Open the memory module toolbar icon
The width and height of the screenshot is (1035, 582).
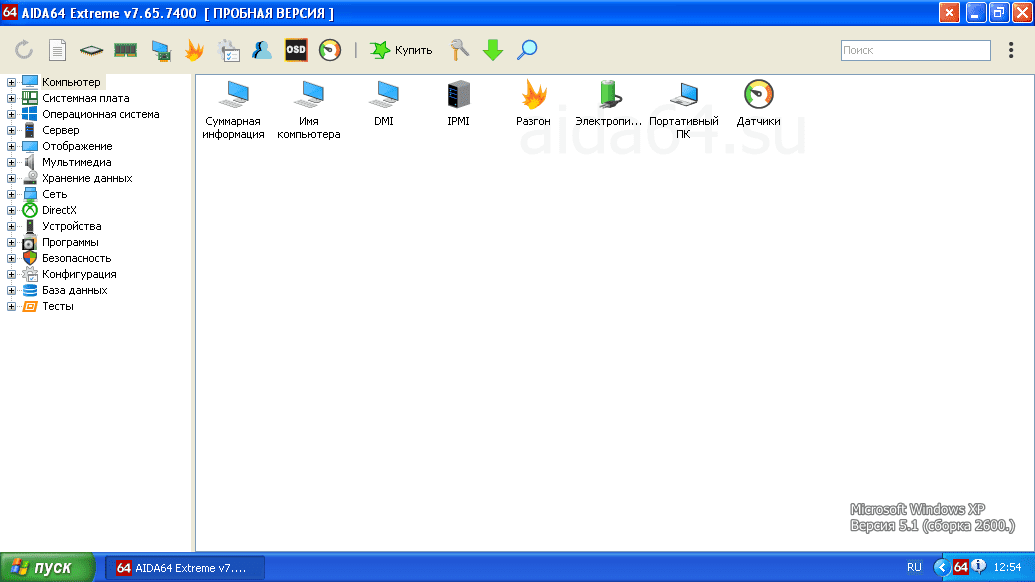(125, 50)
